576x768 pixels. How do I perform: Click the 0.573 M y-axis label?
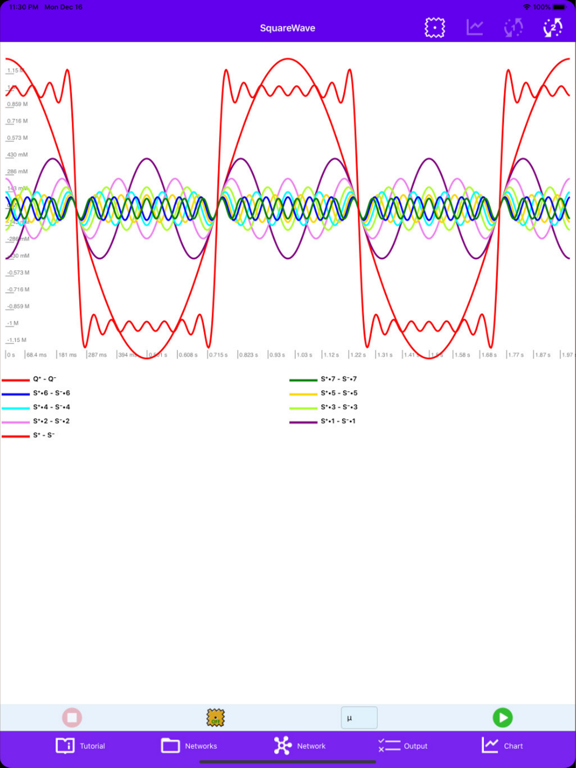tap(17, 138)
